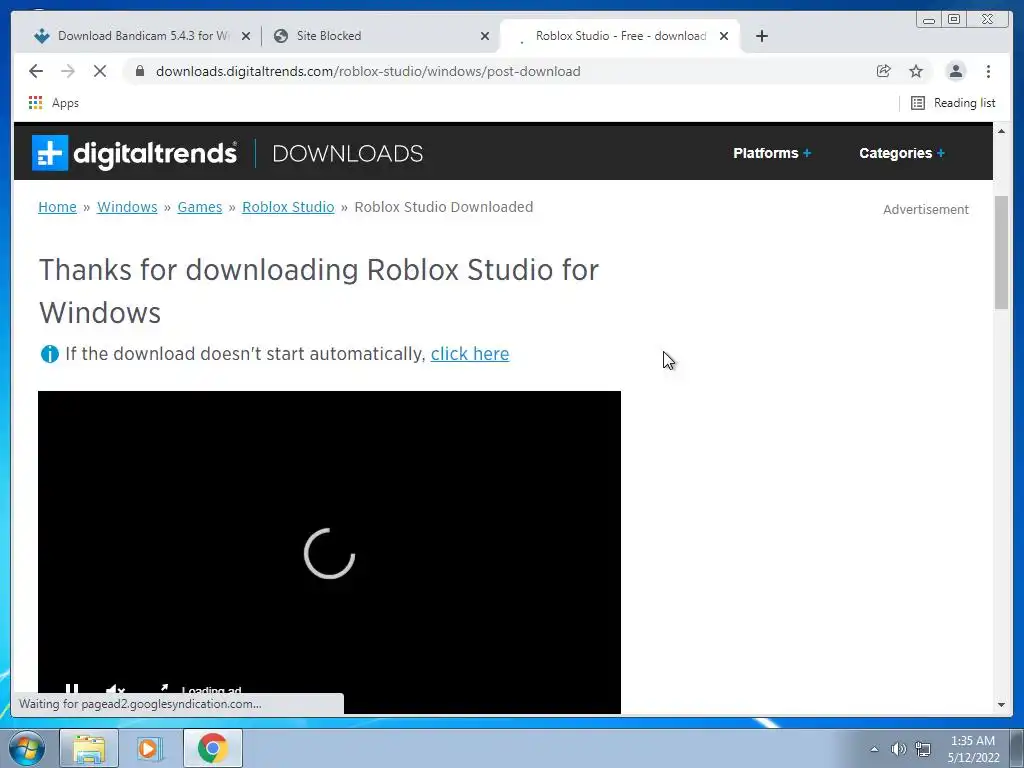1024x768 pixels.
Task: Click the page scroll down arrow
Action: (1001, 705)
